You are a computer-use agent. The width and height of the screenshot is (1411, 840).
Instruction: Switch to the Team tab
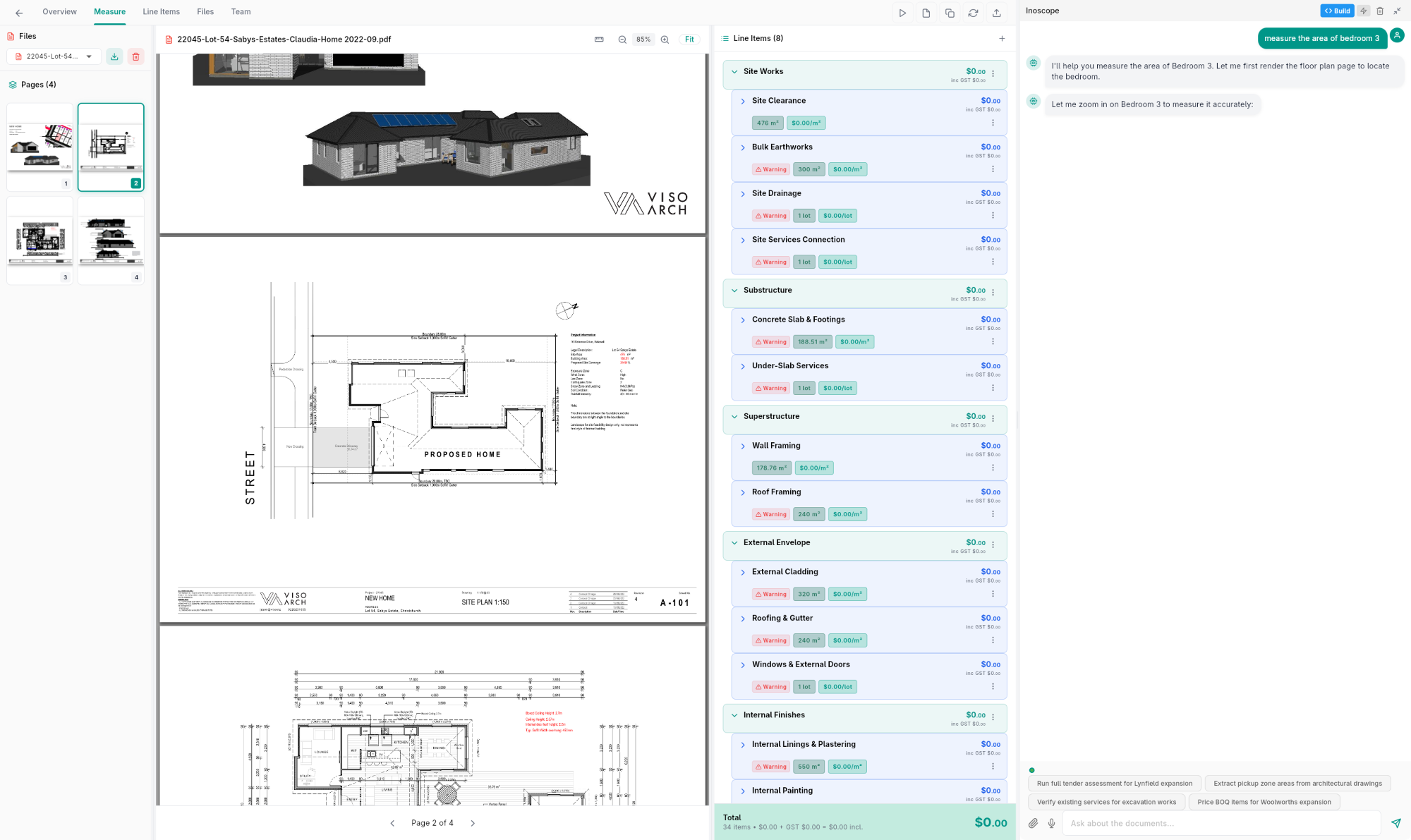coord(241,11)
